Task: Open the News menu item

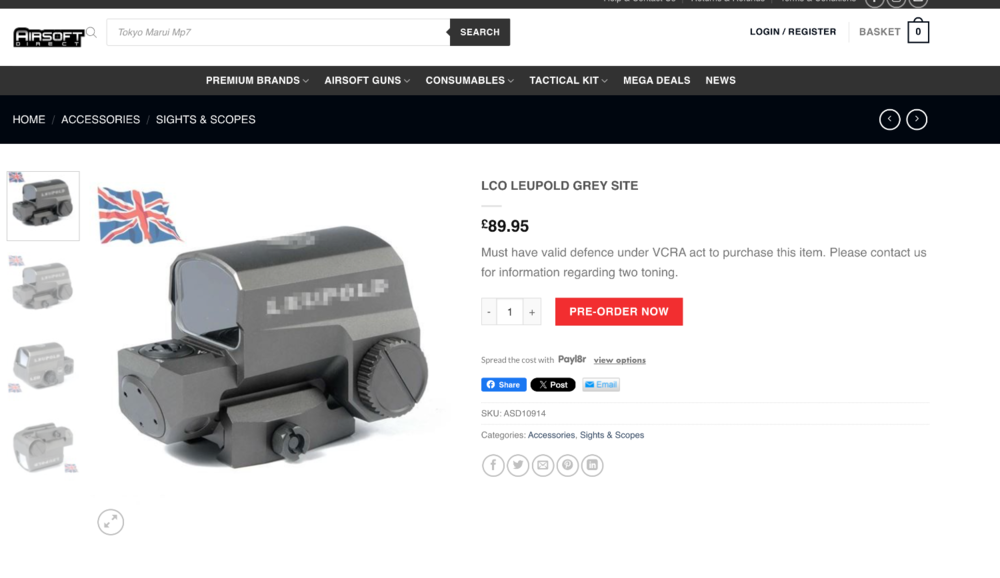Action: click(720, 80)
